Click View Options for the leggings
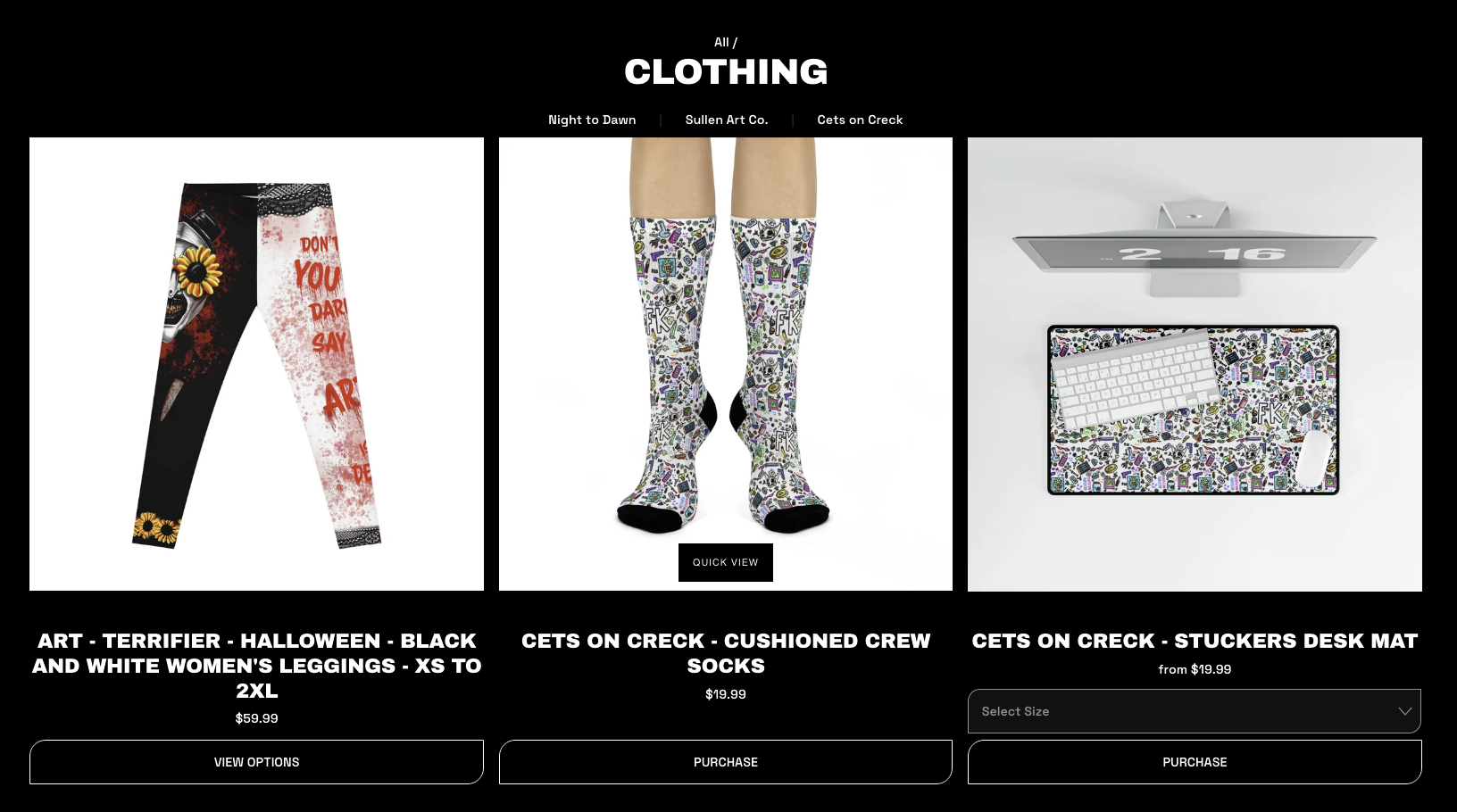The image size is (1457, 812). pos(256,762)
